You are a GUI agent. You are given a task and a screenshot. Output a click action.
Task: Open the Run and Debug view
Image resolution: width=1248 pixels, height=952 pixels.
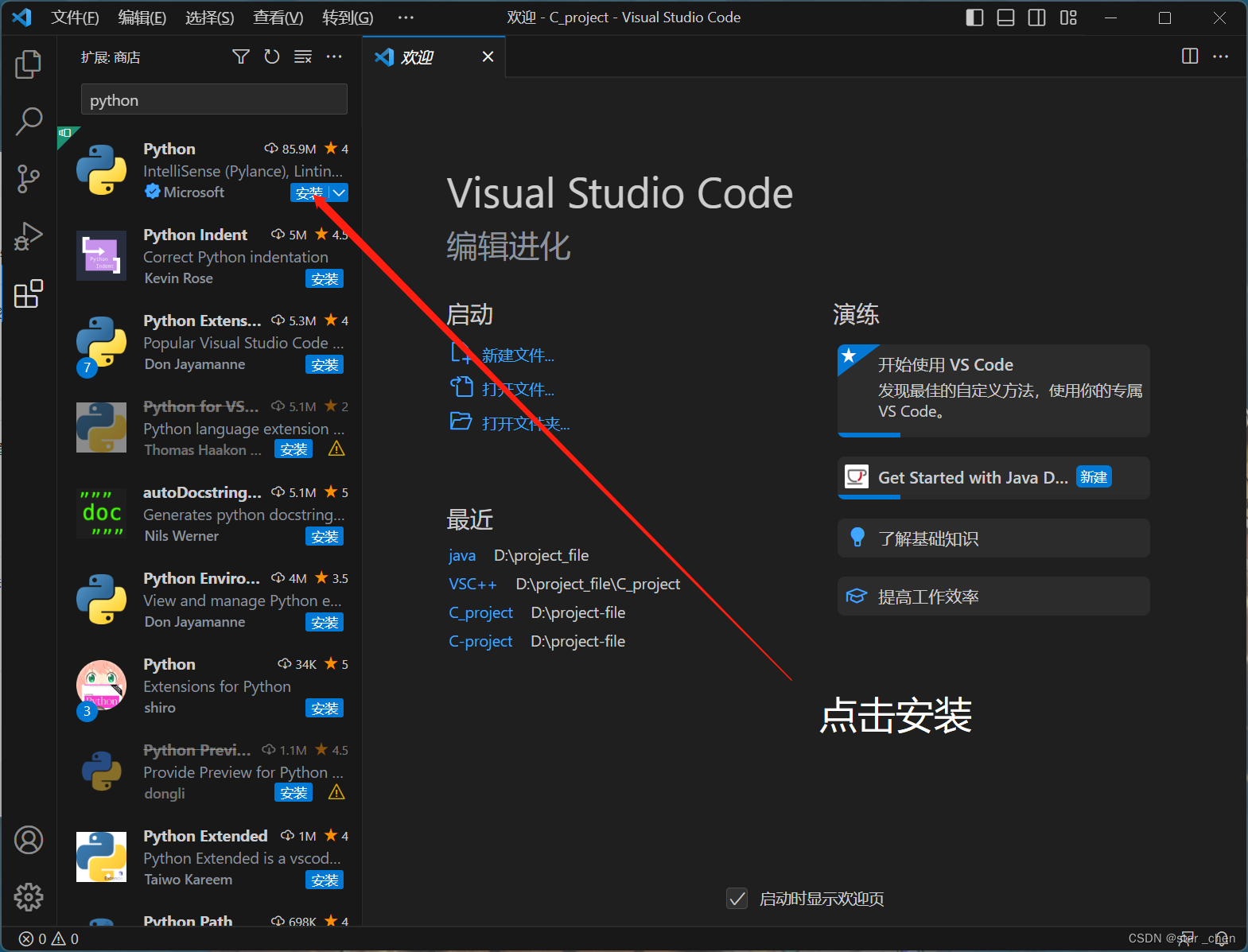coord(29,236)
